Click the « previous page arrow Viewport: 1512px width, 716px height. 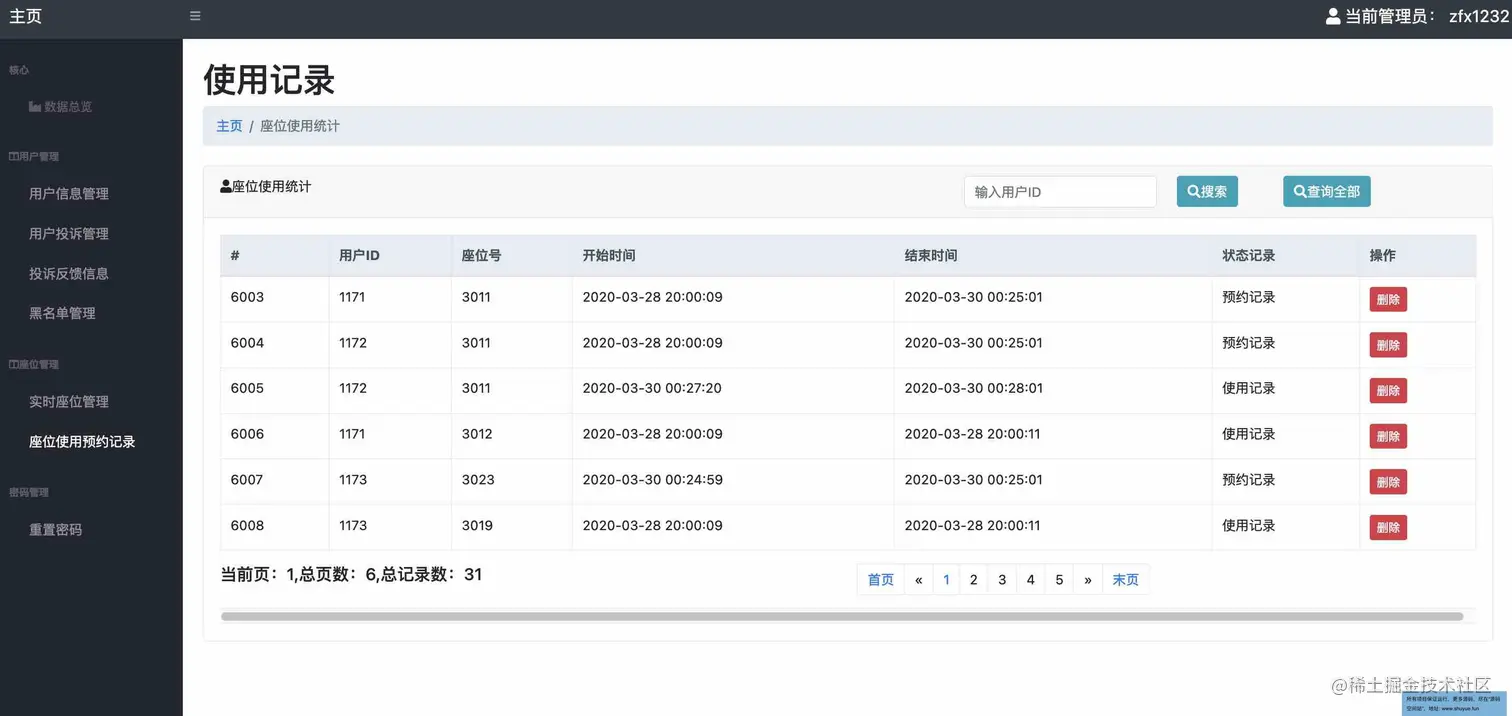click(918, 580)
